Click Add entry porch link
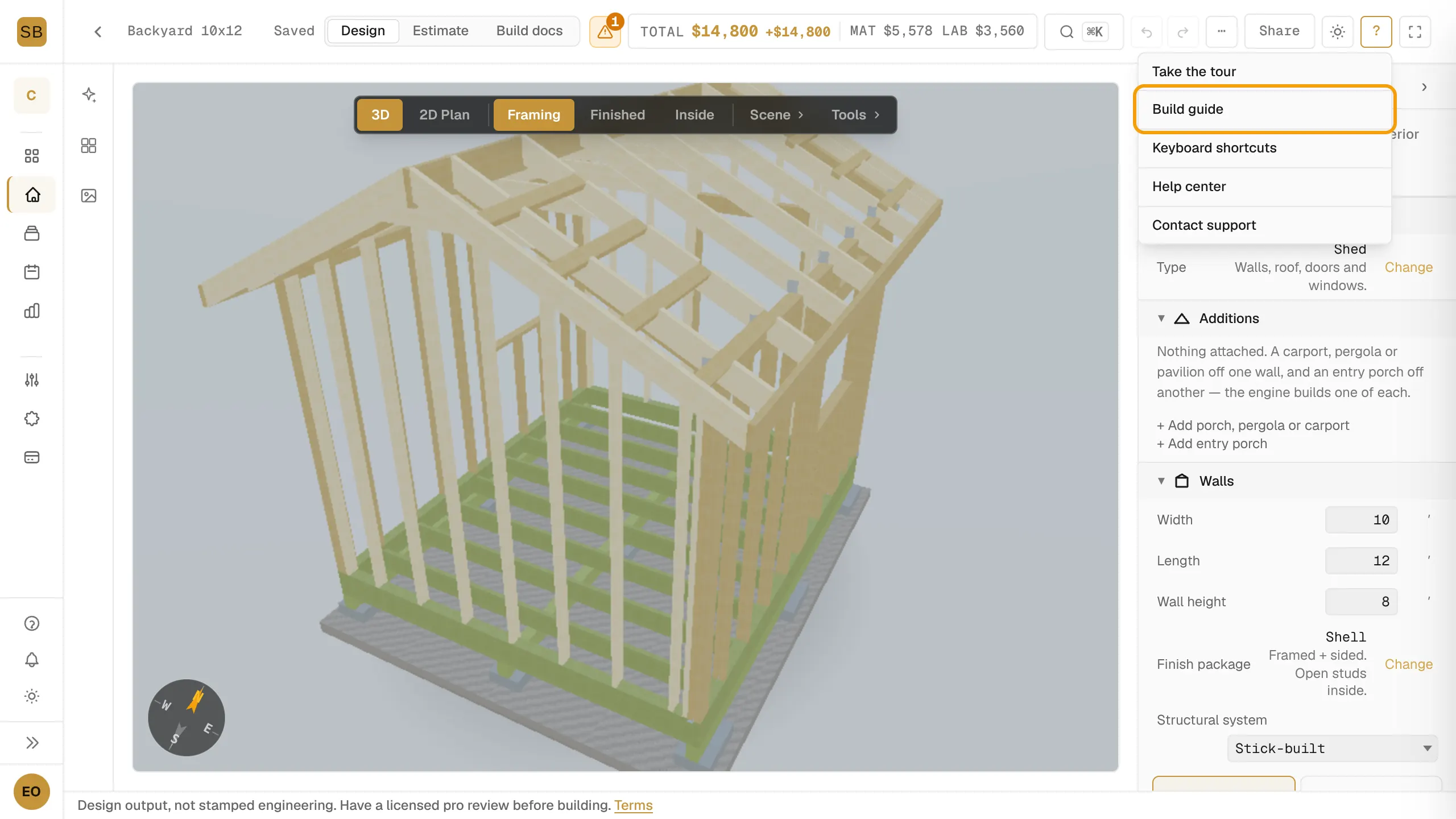The height and width of the screenshot is (819, 1456). (x=1212, y=444)
